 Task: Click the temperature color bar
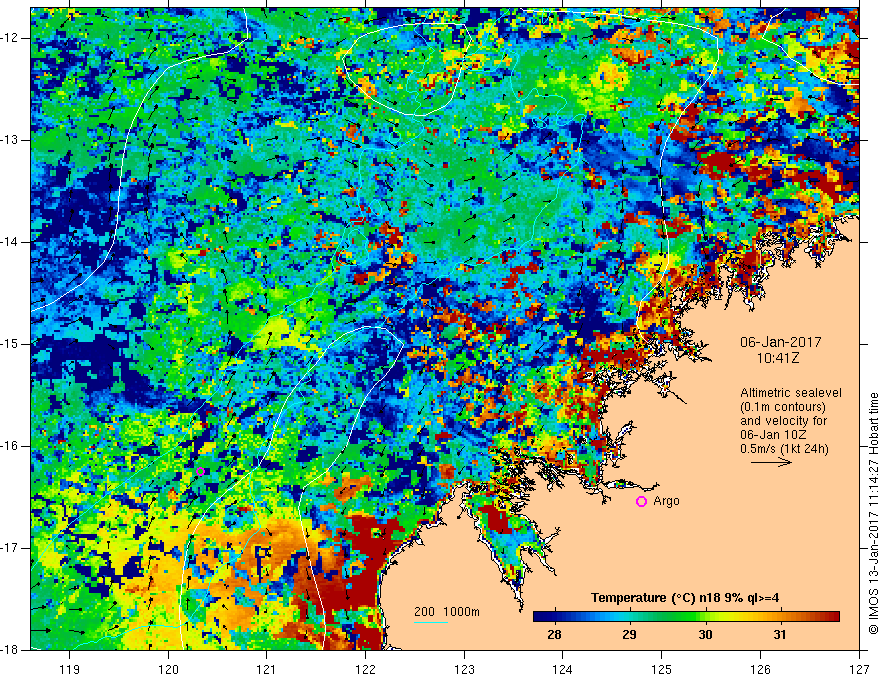686,617
